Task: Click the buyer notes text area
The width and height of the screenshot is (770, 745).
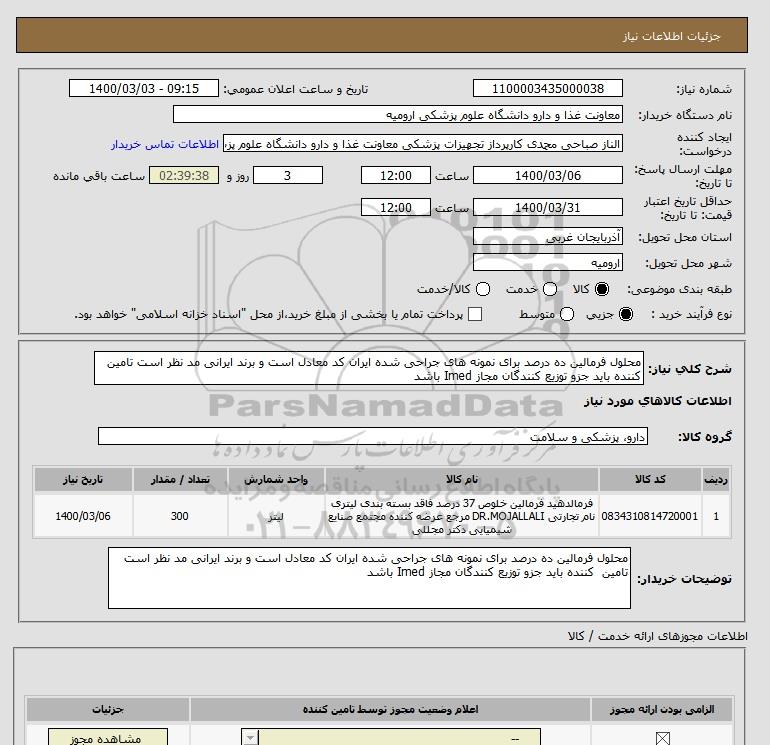Action: [369, 577]
